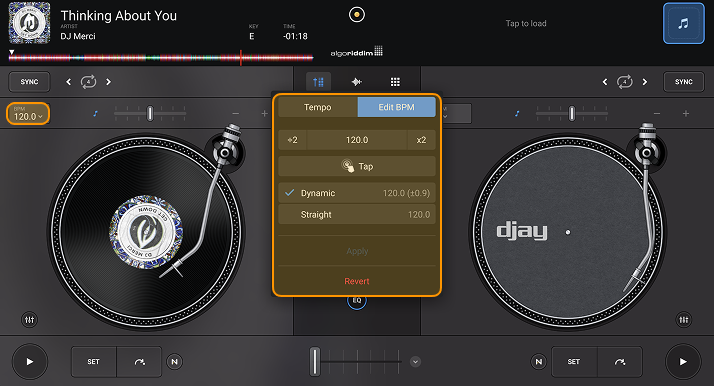Click the artist name DJ Merci
Viewport: 714px width, 386px height.
pyautogui.click(x=78, y=36)
